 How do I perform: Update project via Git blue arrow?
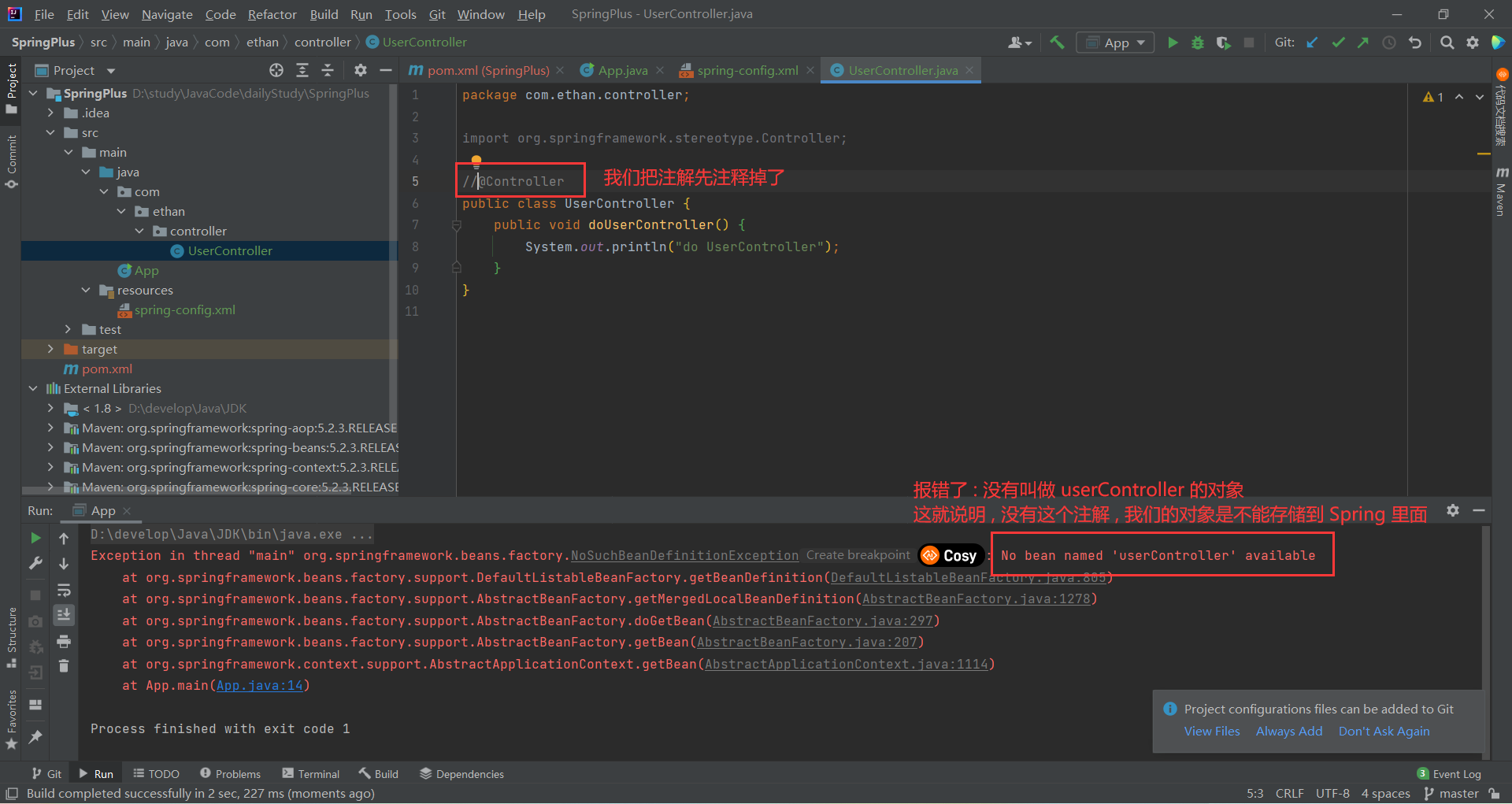click(1313, 43)
